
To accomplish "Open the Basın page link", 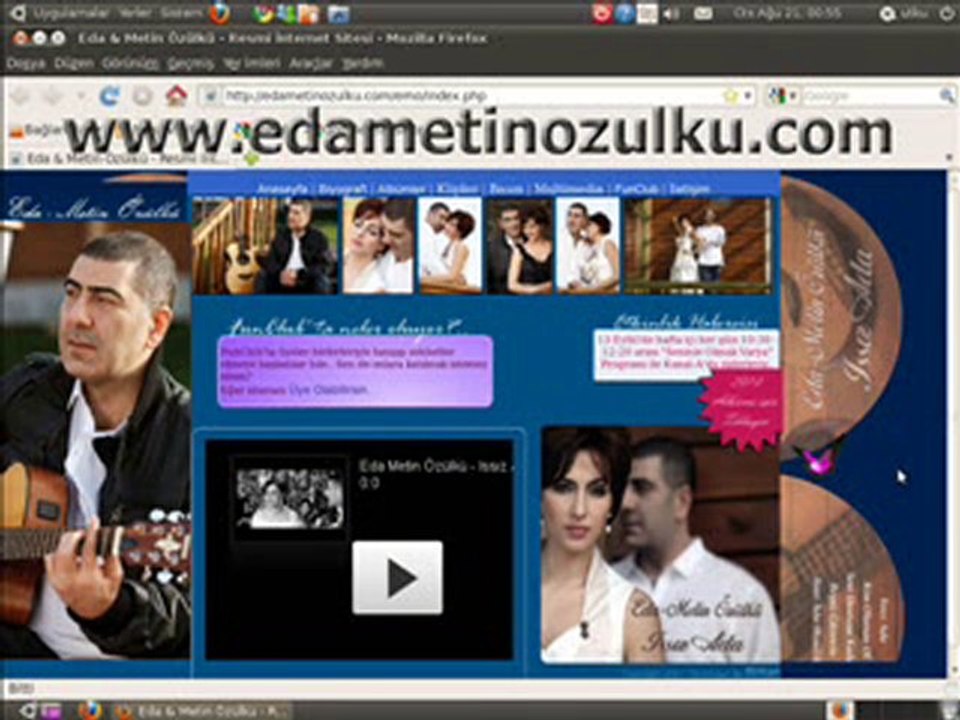I will tap(506, 189).
